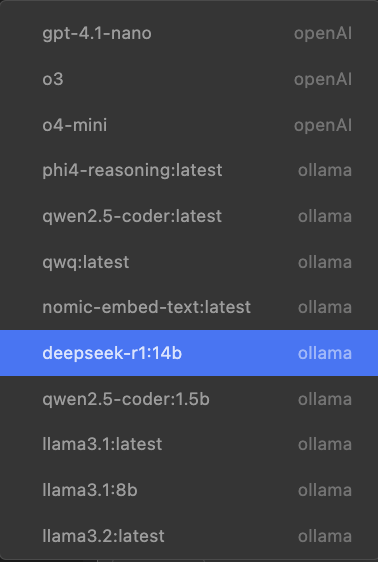Click the ollama label on the llama3.2:latest row

click(x=325, y=536)
